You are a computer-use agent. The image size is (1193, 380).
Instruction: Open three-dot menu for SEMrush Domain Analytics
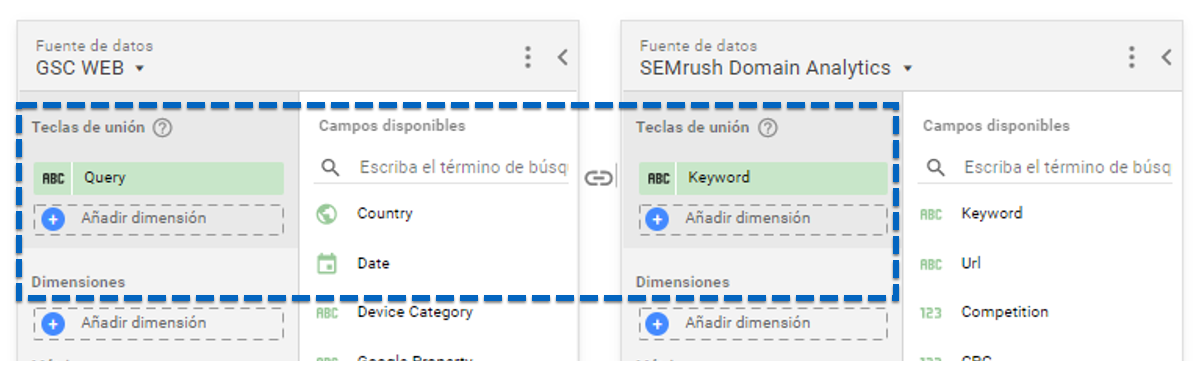point(1131,57)
